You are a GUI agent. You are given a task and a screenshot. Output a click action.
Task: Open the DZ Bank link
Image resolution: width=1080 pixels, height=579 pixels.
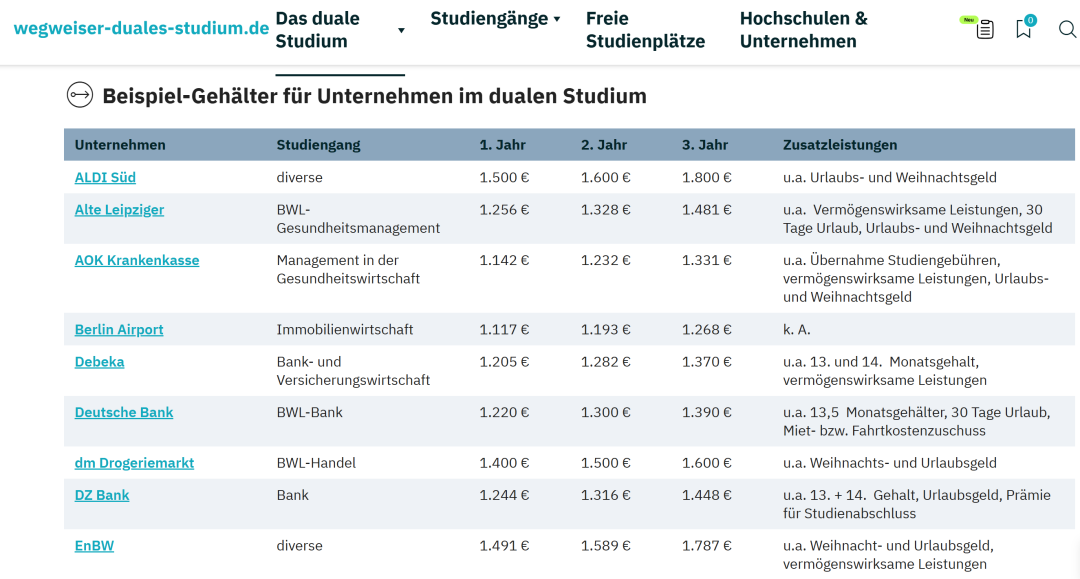(102, 495)
